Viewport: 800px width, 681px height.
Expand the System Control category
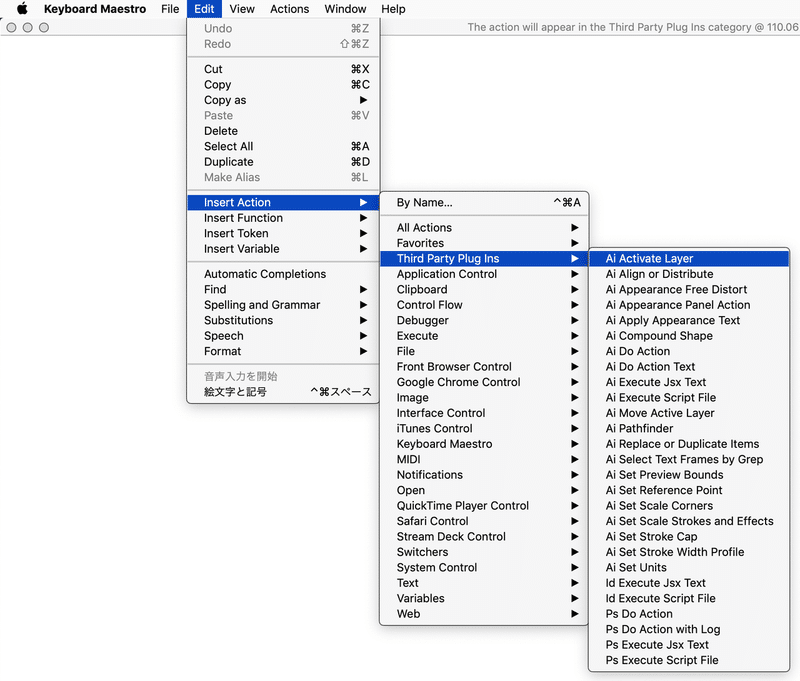click(484, 567)
